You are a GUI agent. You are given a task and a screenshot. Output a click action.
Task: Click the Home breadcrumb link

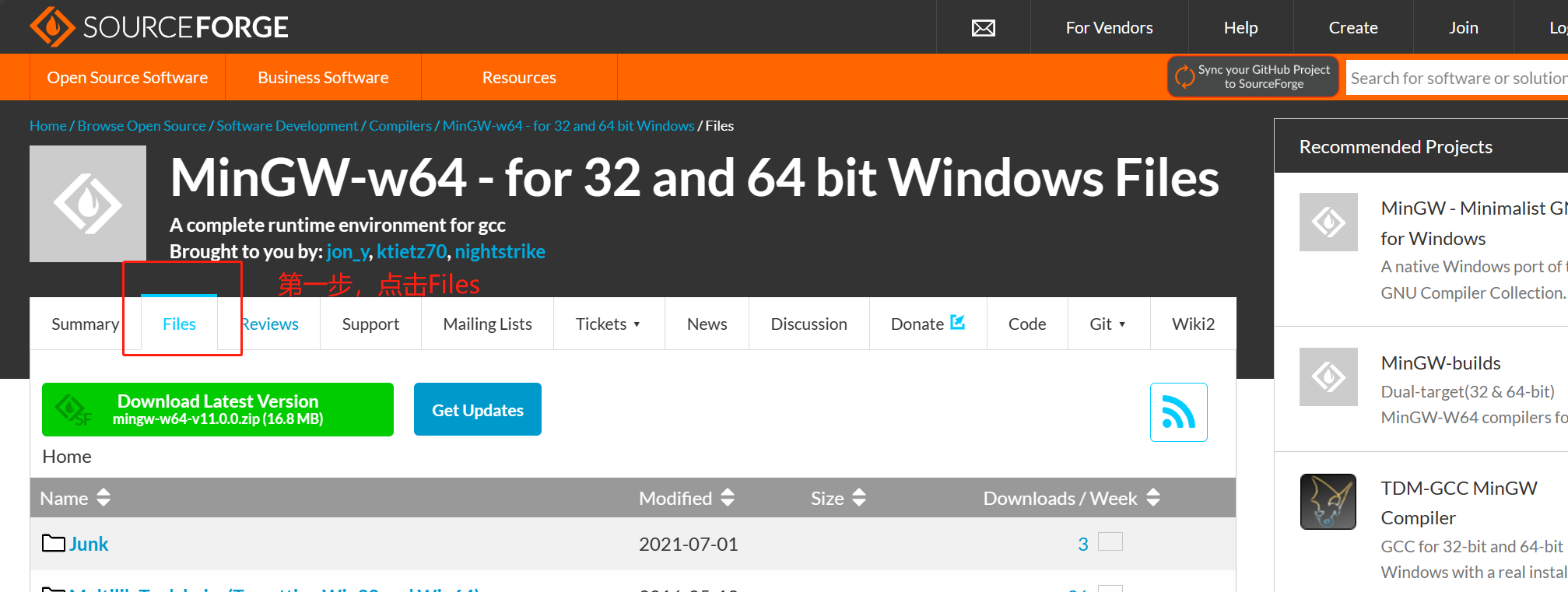(x=48, y=125)
